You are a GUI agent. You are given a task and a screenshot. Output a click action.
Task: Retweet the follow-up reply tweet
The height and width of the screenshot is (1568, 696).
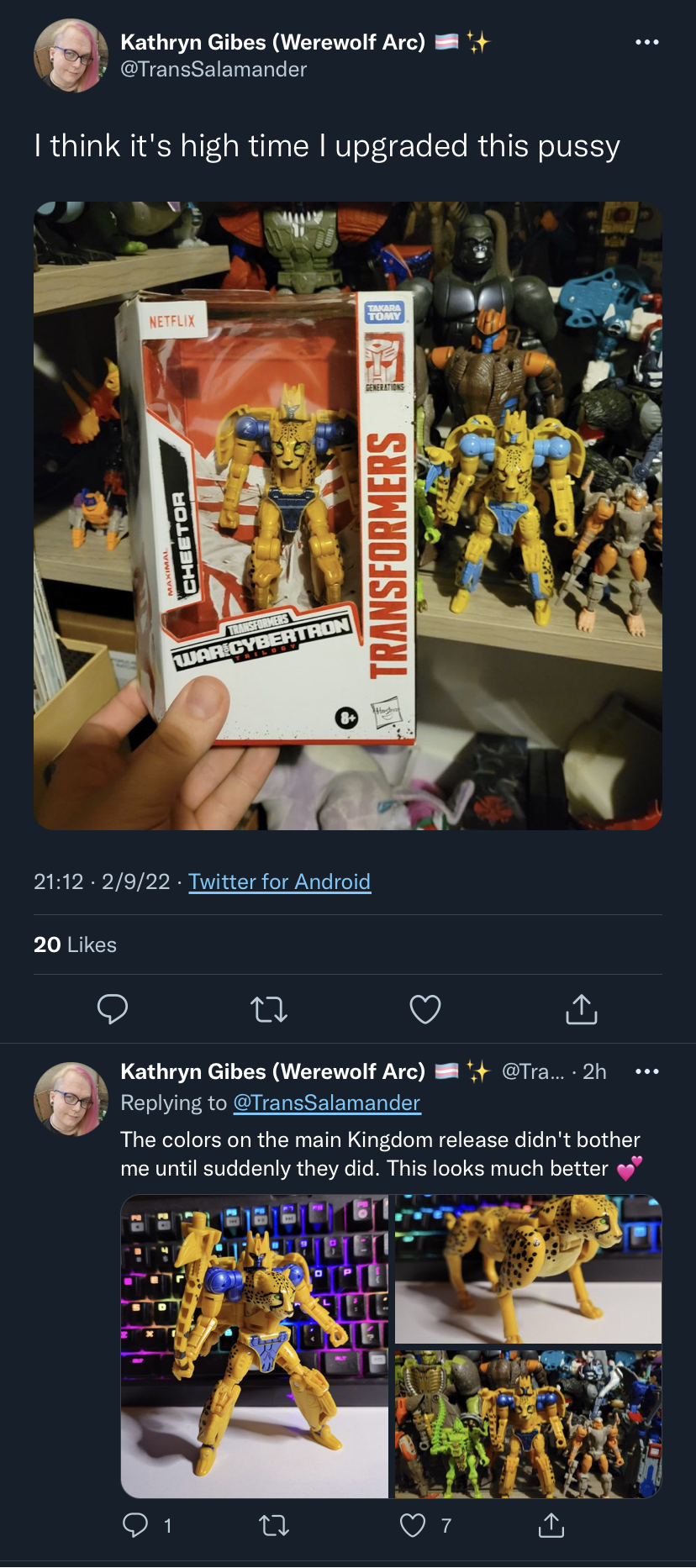tap(274, 1525)
